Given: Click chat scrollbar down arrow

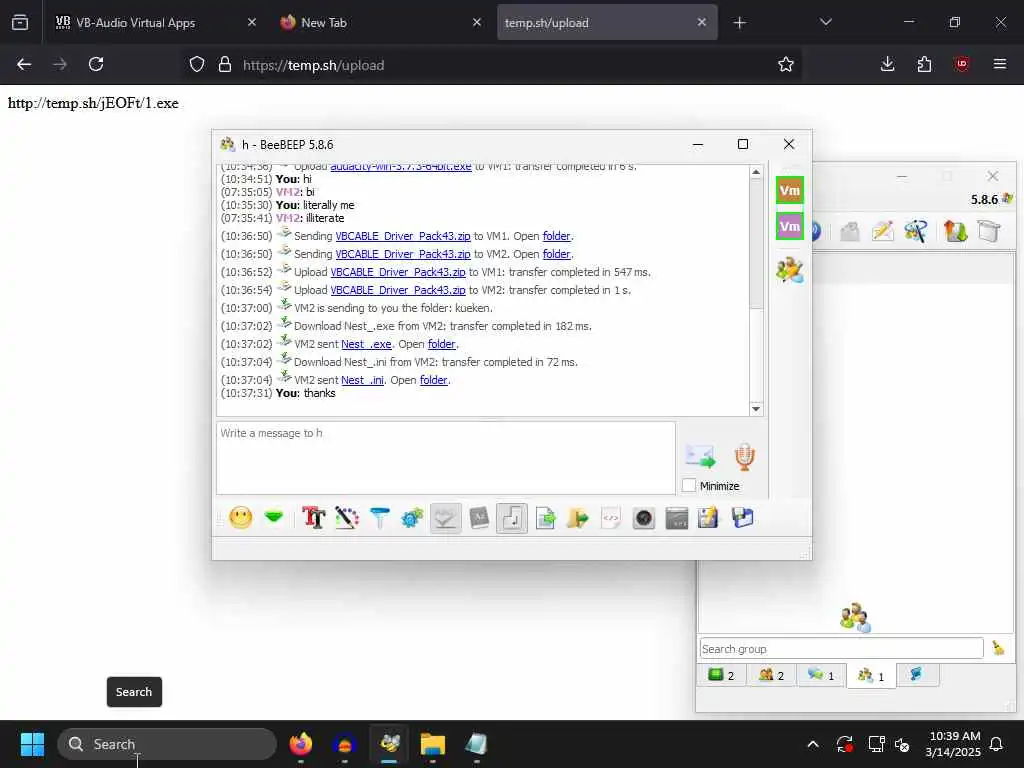Looking at the screenshot, I should click(756, 409).
